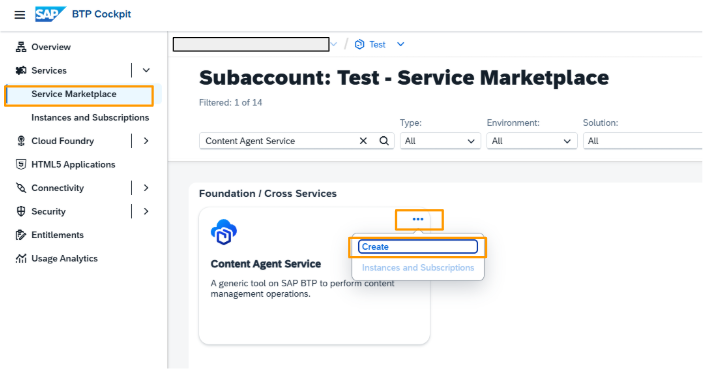Open HTML5 Applications in the sidebar
705x370 pixels.
73,165
